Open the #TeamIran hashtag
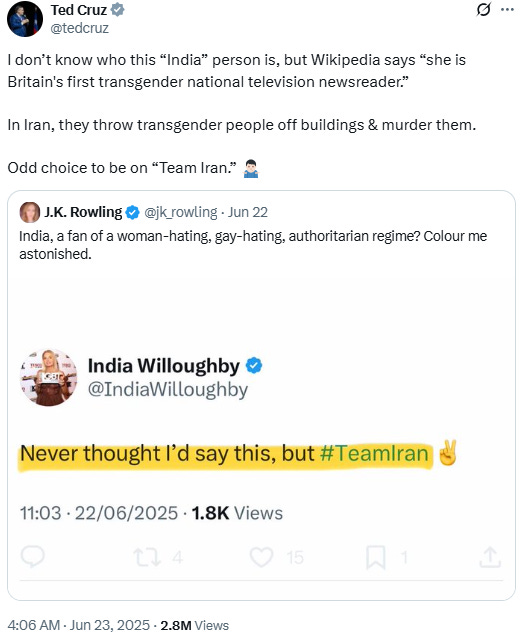 pos(374,453)
